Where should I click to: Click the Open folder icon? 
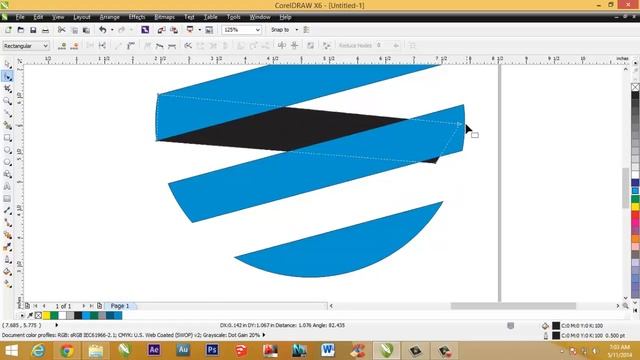point(20,30)
